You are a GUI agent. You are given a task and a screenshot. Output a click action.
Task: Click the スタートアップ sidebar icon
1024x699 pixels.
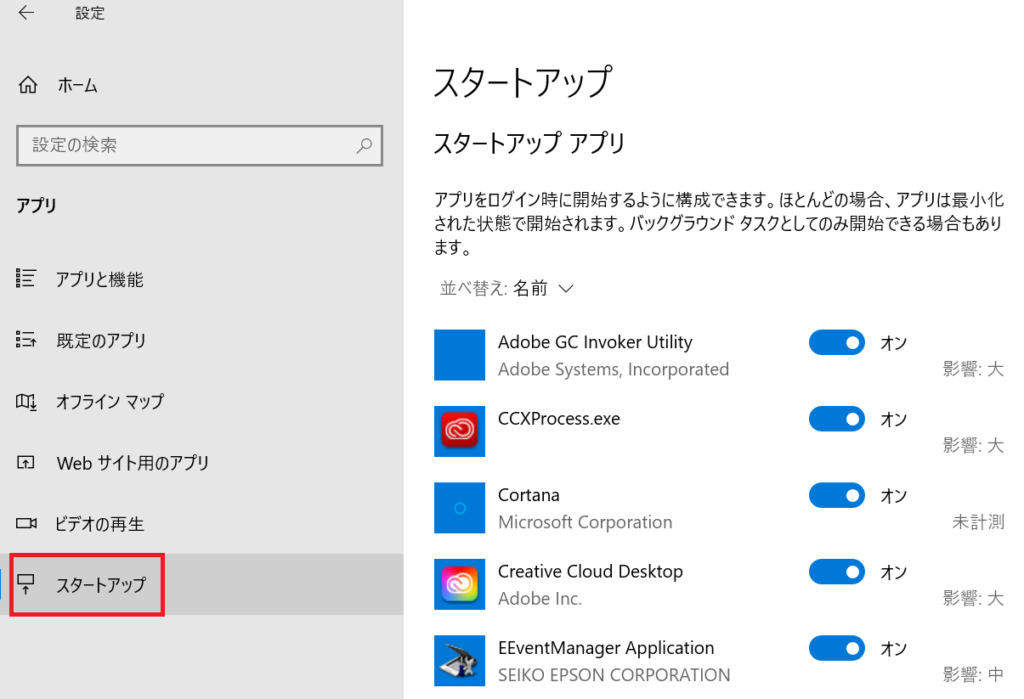pos(26,584)
